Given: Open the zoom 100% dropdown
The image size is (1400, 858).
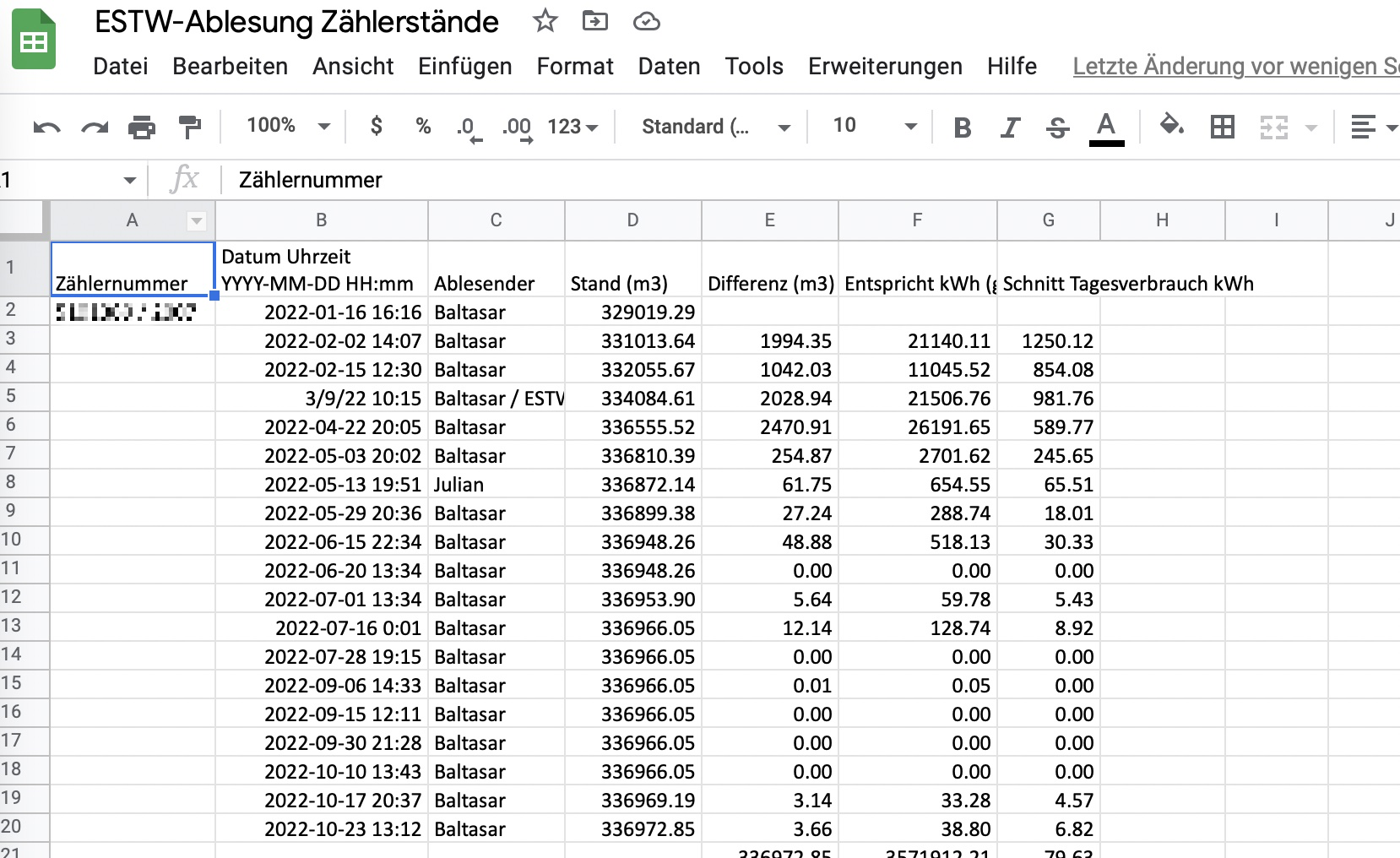Looking at the screenshot, I should [x=287, y=127].
